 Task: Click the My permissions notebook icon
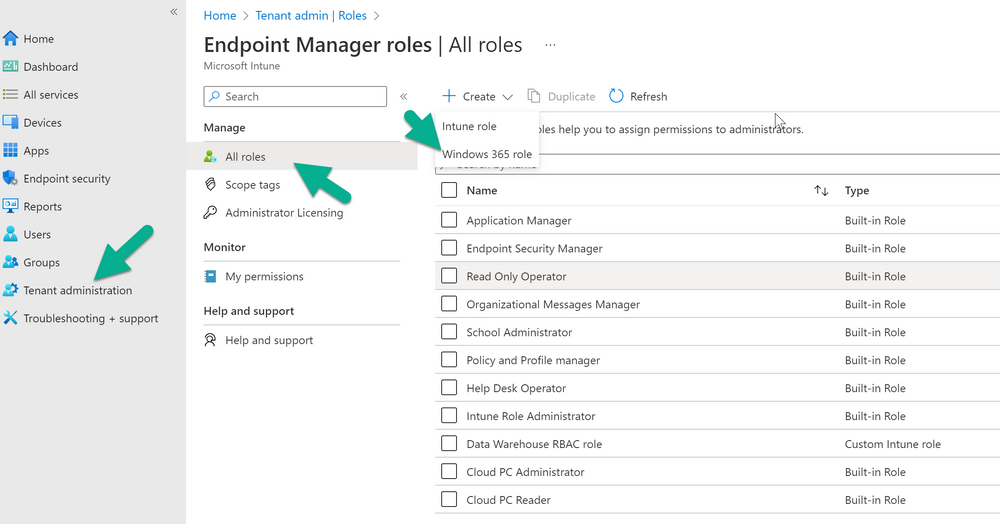(210, 276)
